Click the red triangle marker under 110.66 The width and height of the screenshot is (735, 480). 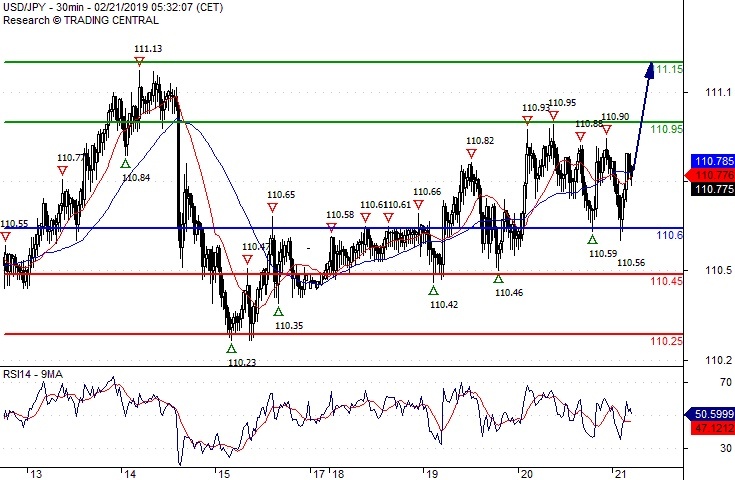(419, 204)
